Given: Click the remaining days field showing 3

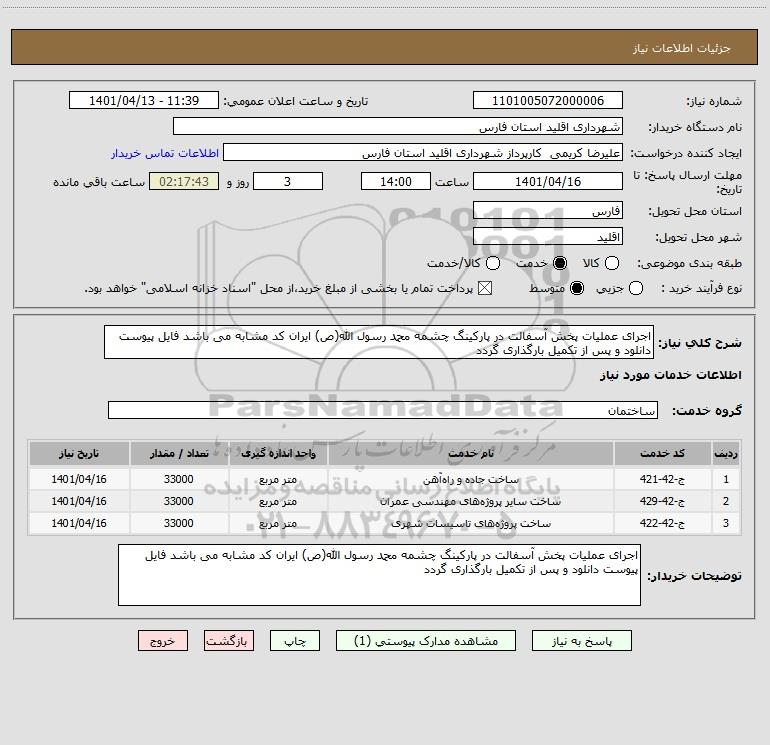Looking at the screenshot, I should click(288, 181).
